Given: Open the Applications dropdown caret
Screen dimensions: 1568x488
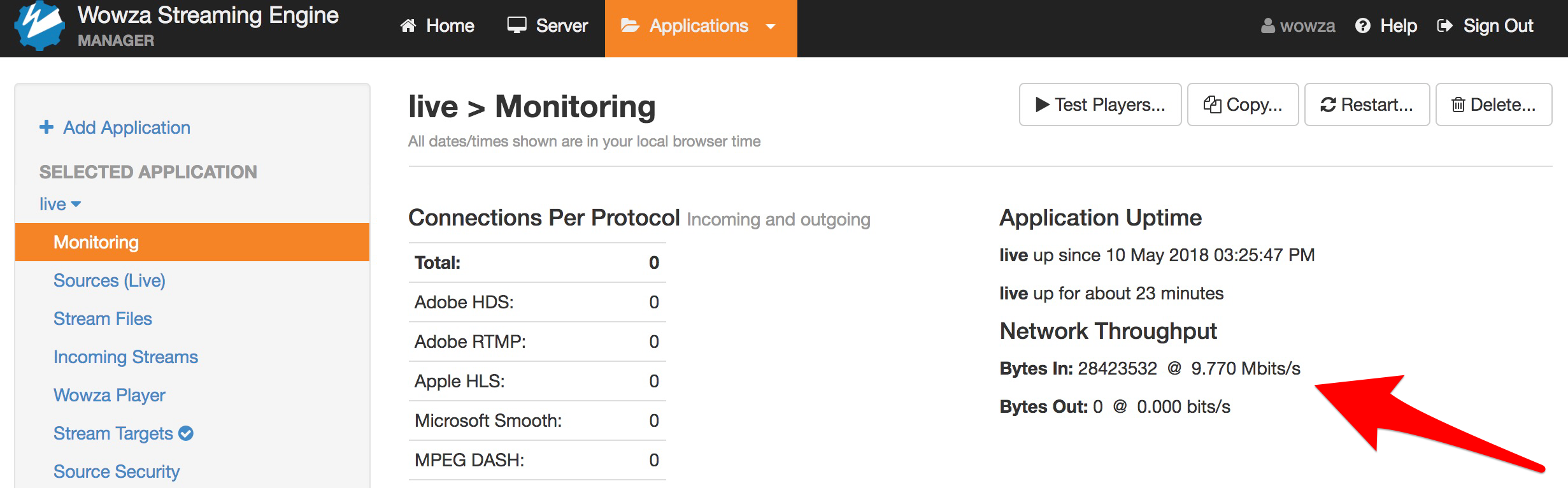Looking at the screenshot, I should (771, 27).
